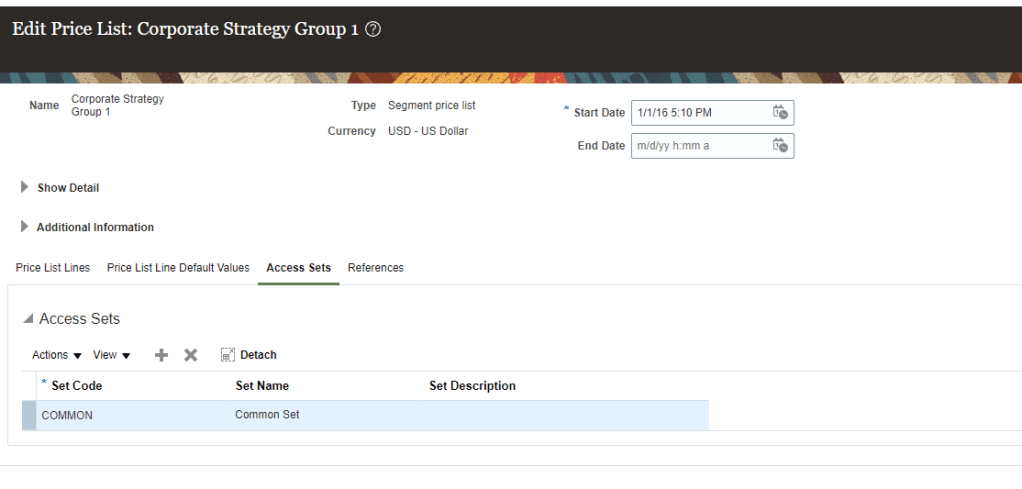
Task: Switch to the Price List Lines tab
Action: pos(53,268)
